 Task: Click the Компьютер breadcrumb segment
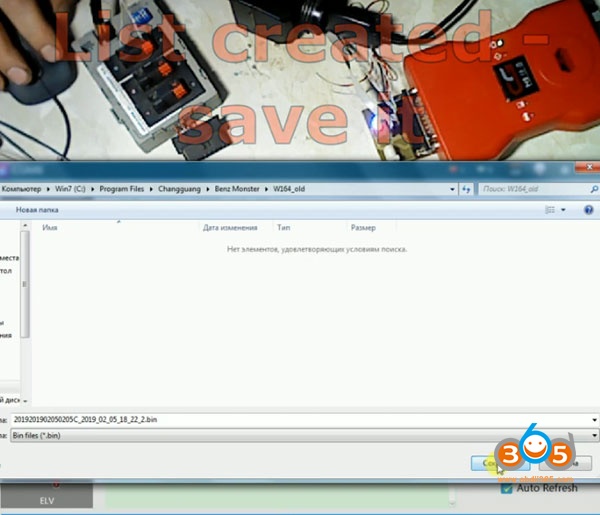pyautogui.click(x=21, y=189)
